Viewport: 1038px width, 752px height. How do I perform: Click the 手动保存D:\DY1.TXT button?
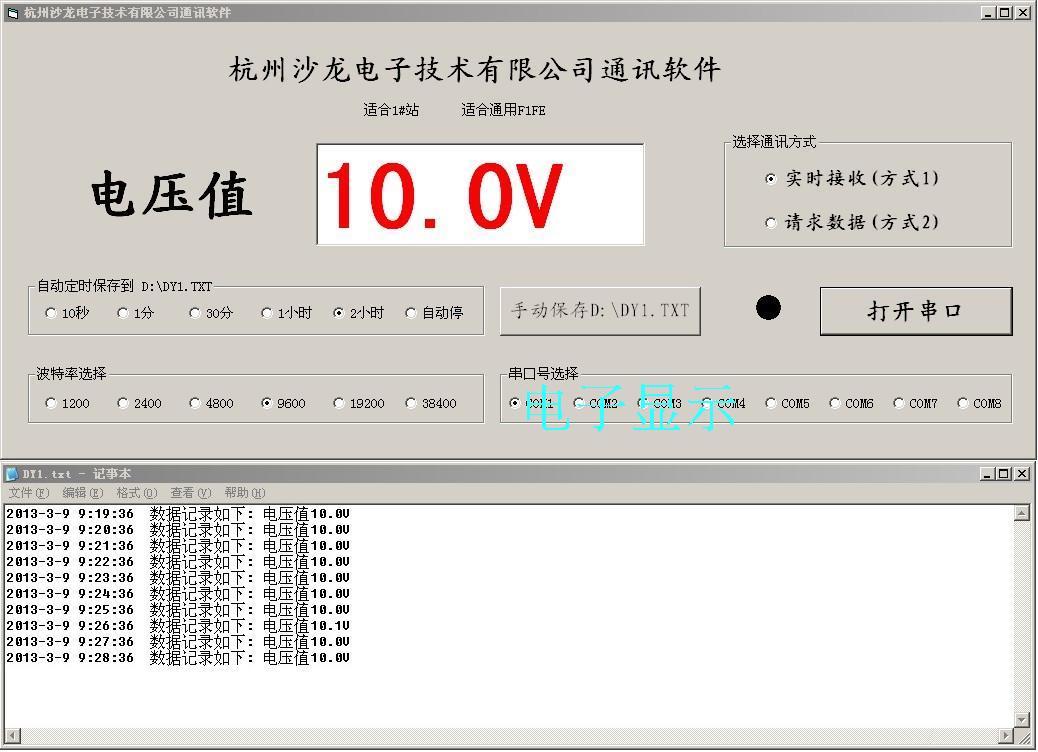pos(599,310)
